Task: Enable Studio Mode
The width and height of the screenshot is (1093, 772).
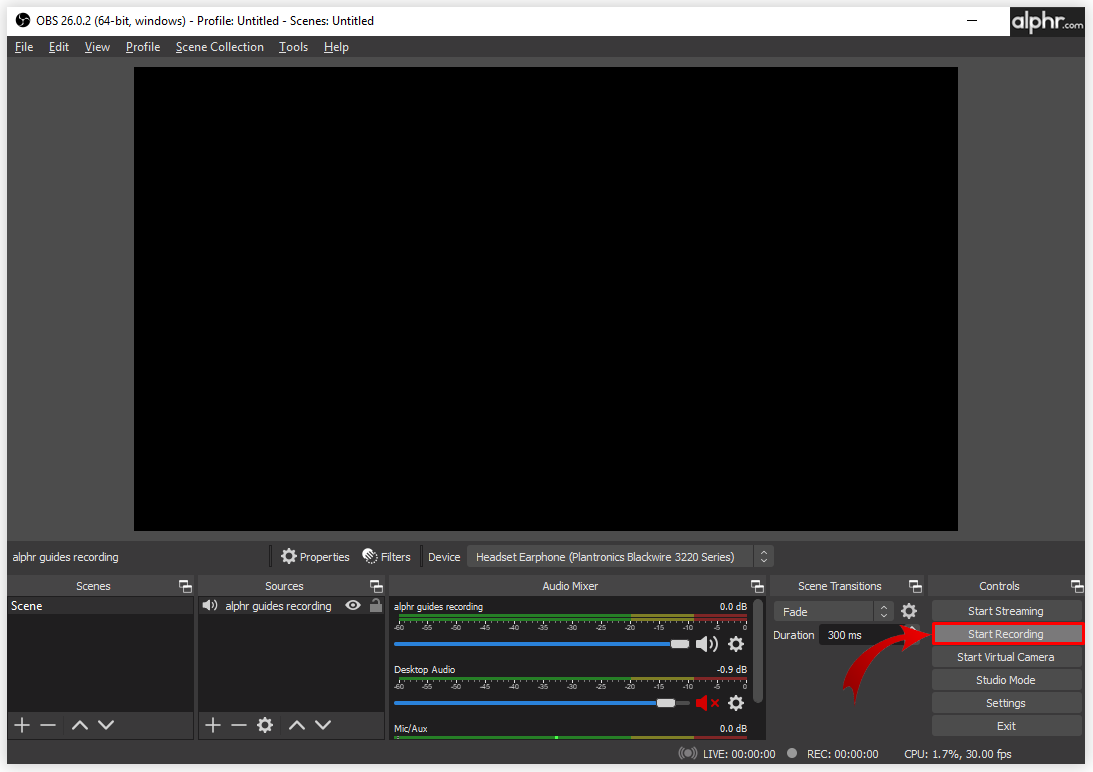Action: click(x=1005, y=680)
